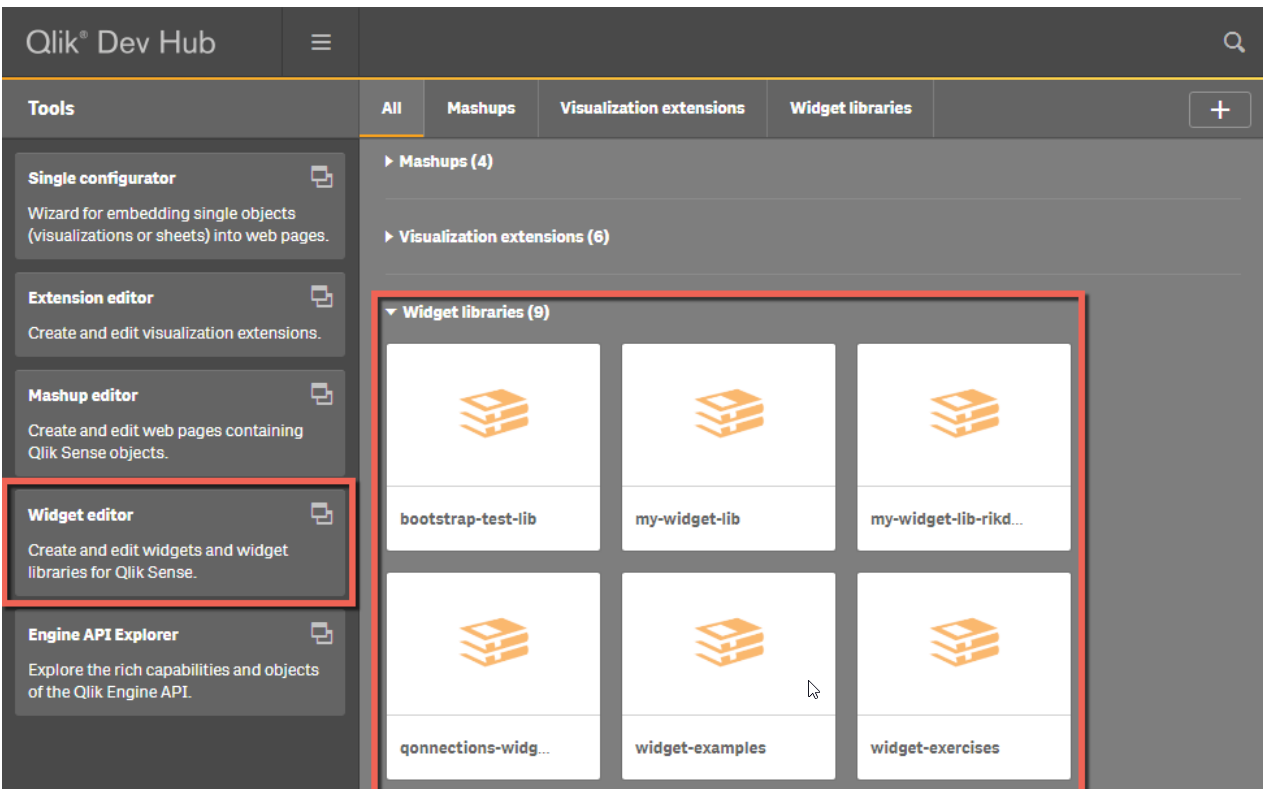The width and height of the screenshot is (1263, 789).
Task: Click the my-widget-lib library icon
Action: [x=728, y=414]
